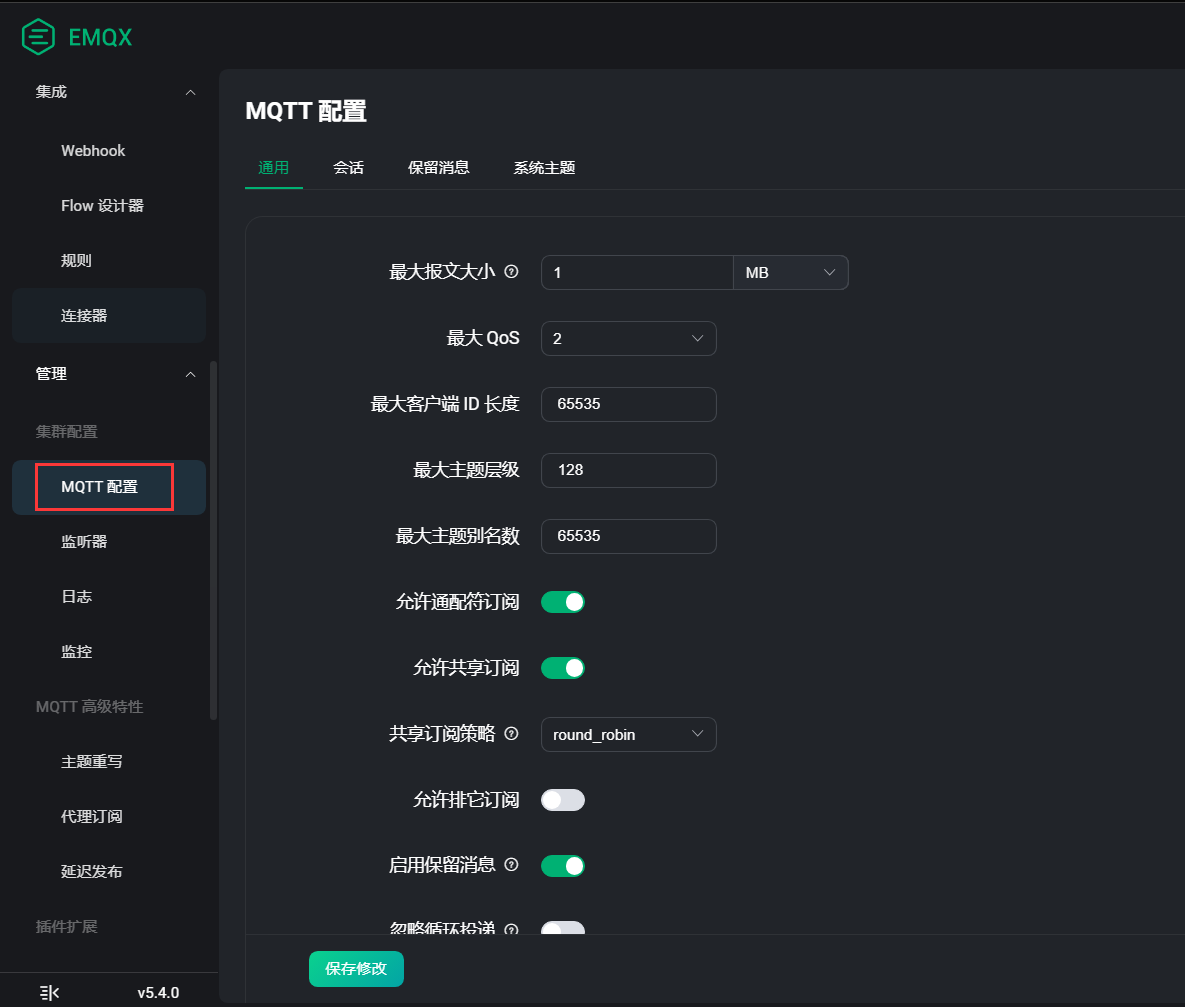Click the v5.4.0 version label
Screen dimensions: 1185x1007
(x=158, y=993)
